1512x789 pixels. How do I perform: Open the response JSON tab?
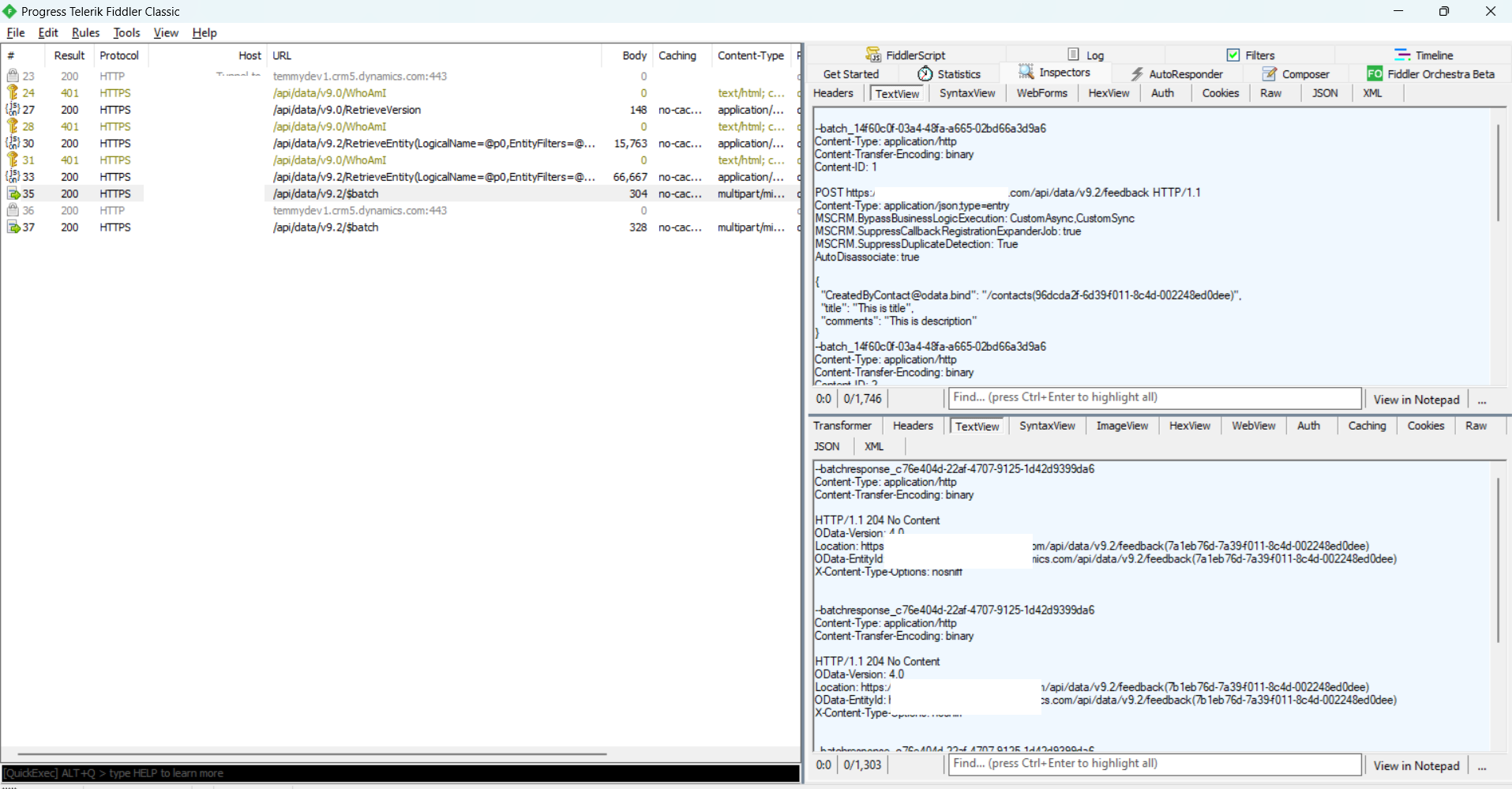tap(827, 446)
